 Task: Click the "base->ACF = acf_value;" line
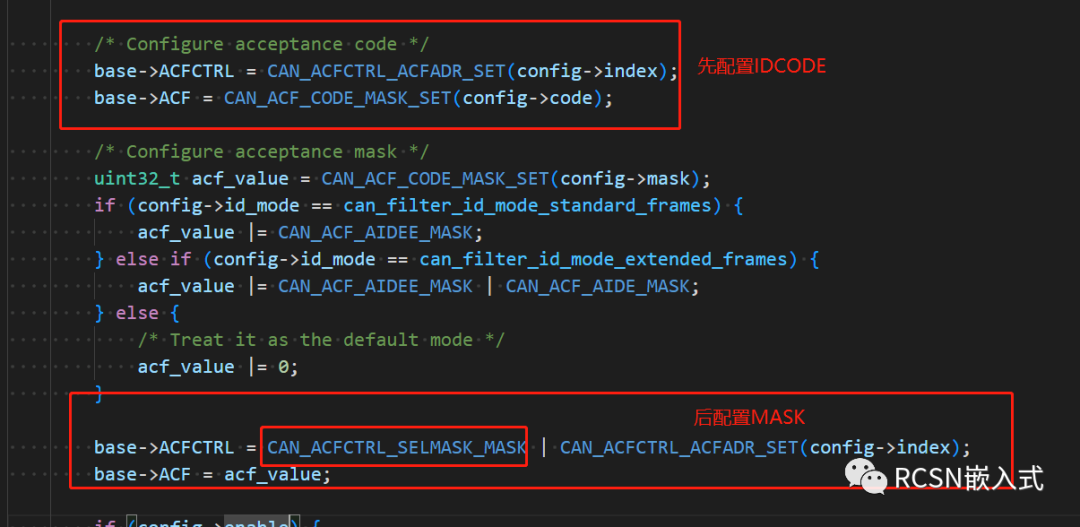click(x=212, y=474)
